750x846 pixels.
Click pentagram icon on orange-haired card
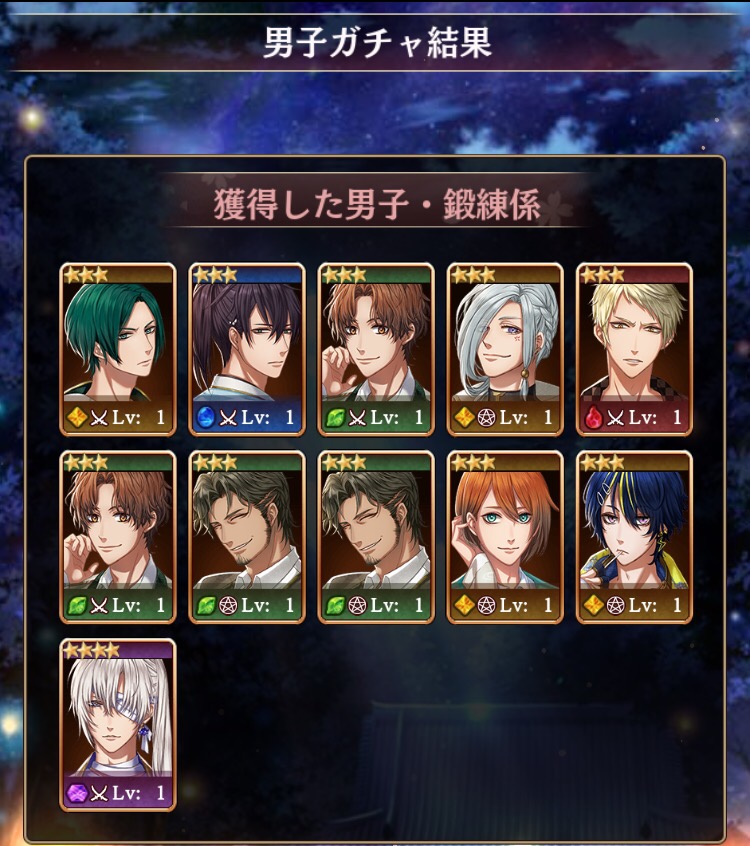(x=486, y=605)
